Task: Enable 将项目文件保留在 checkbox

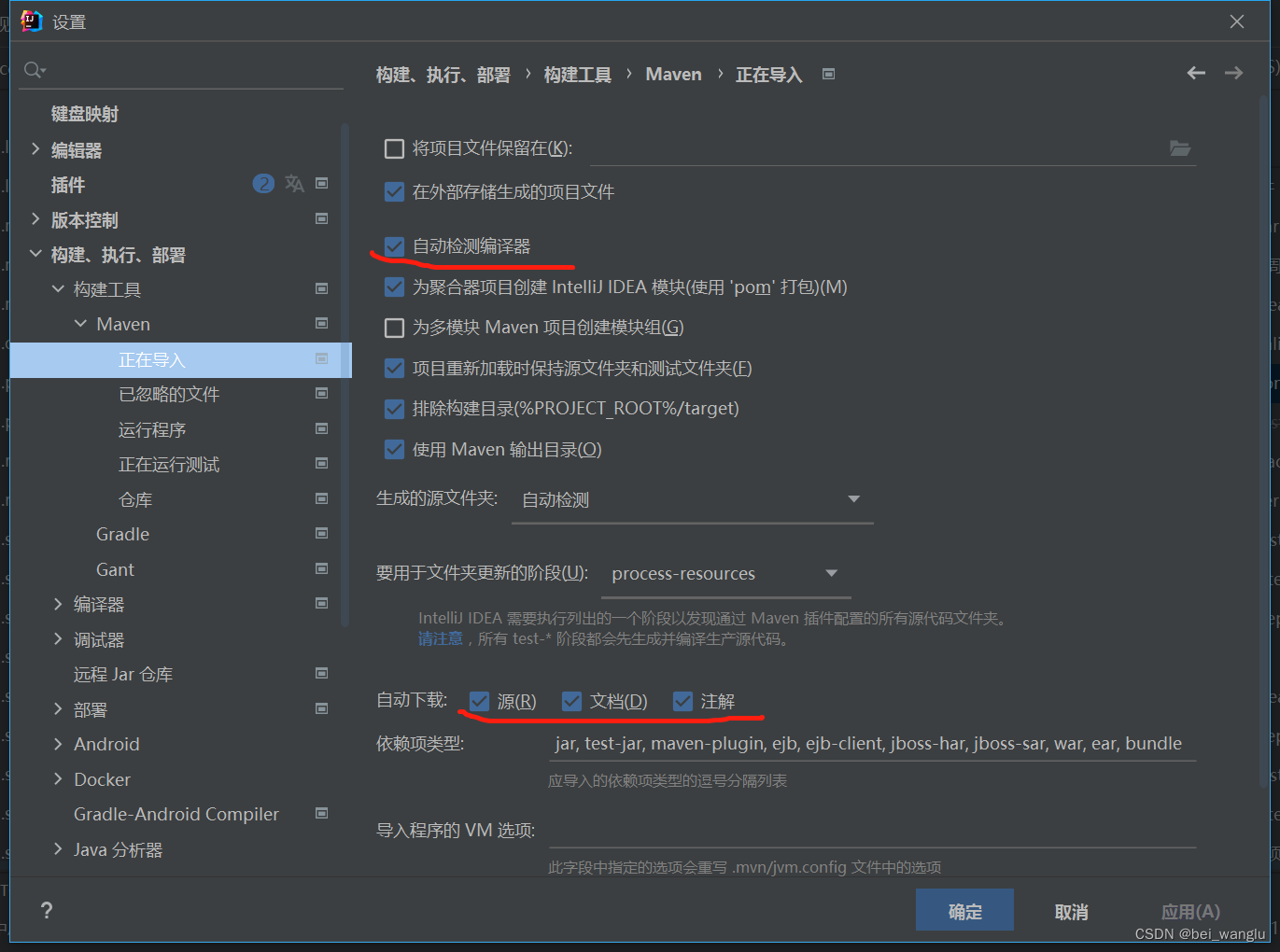Action: (x=395, y=148)
